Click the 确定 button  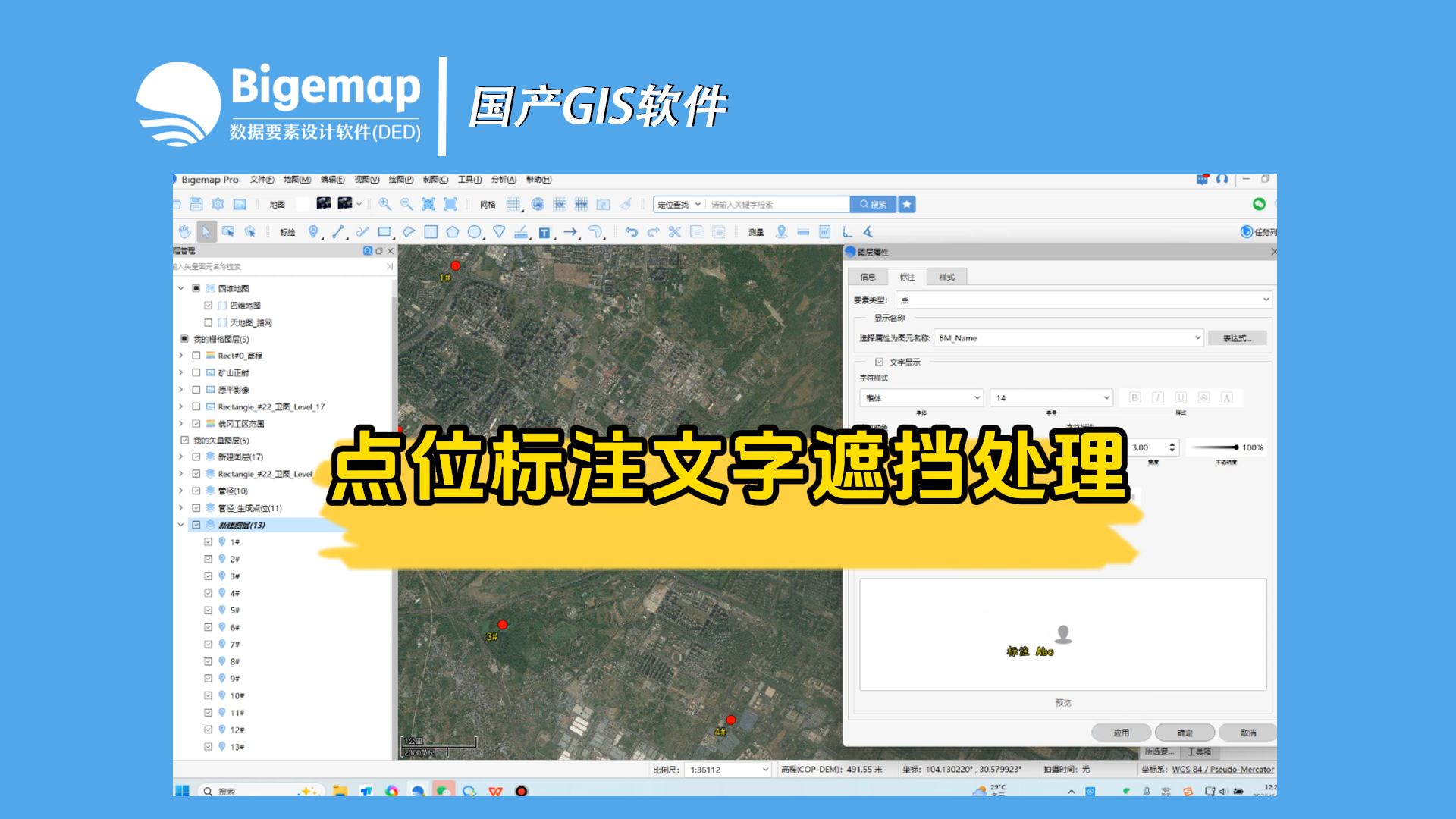point(1185,733)
